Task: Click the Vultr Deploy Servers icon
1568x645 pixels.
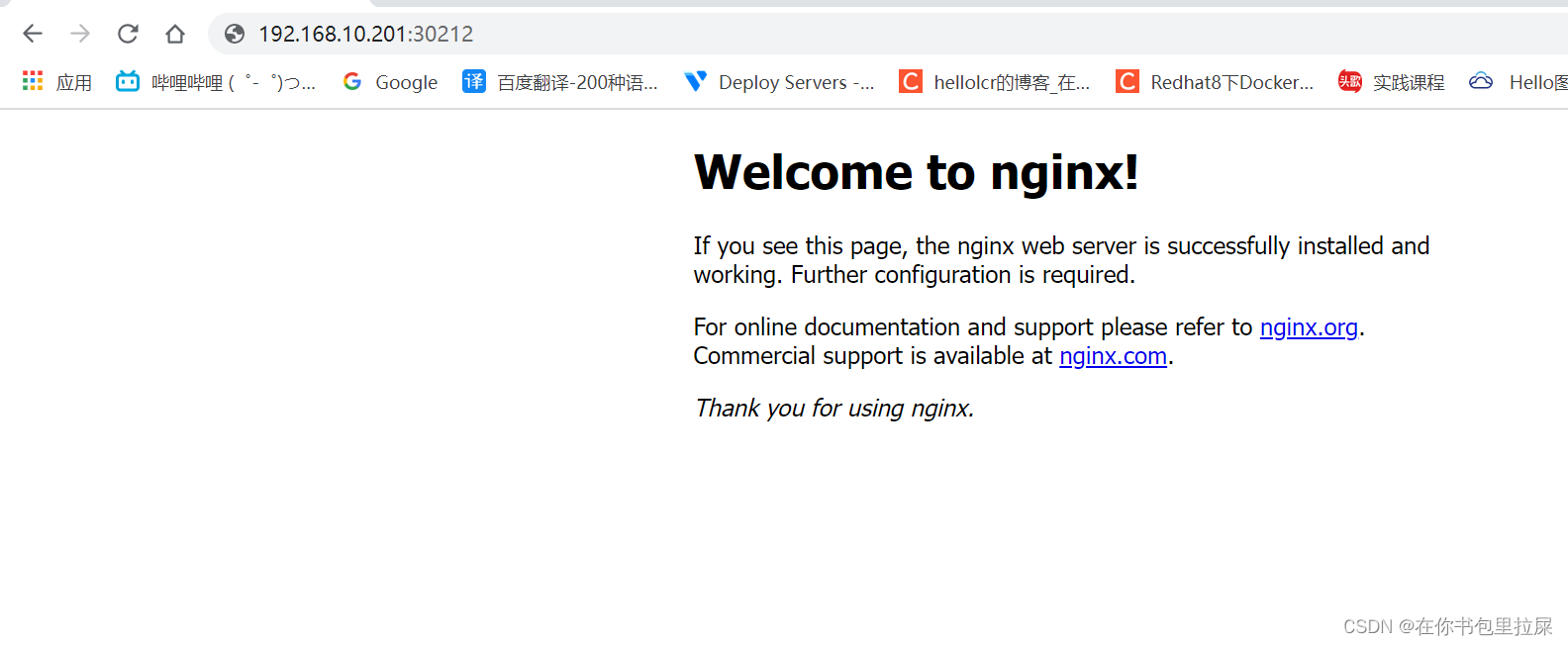Action: 696,81
